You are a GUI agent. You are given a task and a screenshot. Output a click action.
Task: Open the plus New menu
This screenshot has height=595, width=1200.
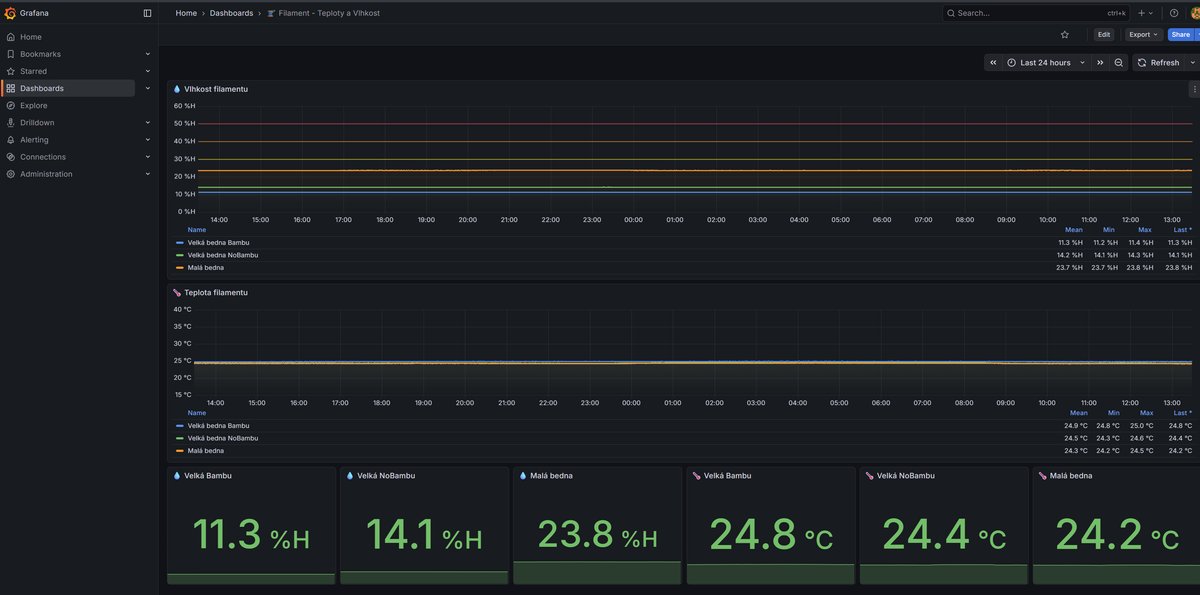point(1145,13)
